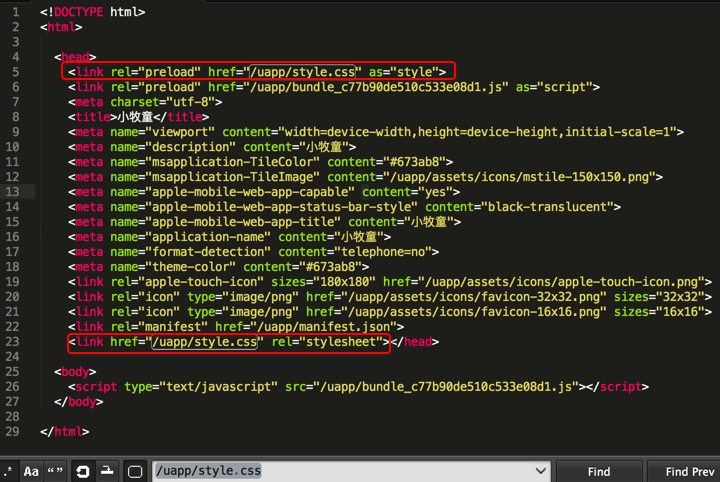Open the find history dropdown arrow
720x482 pixels.
541,471
